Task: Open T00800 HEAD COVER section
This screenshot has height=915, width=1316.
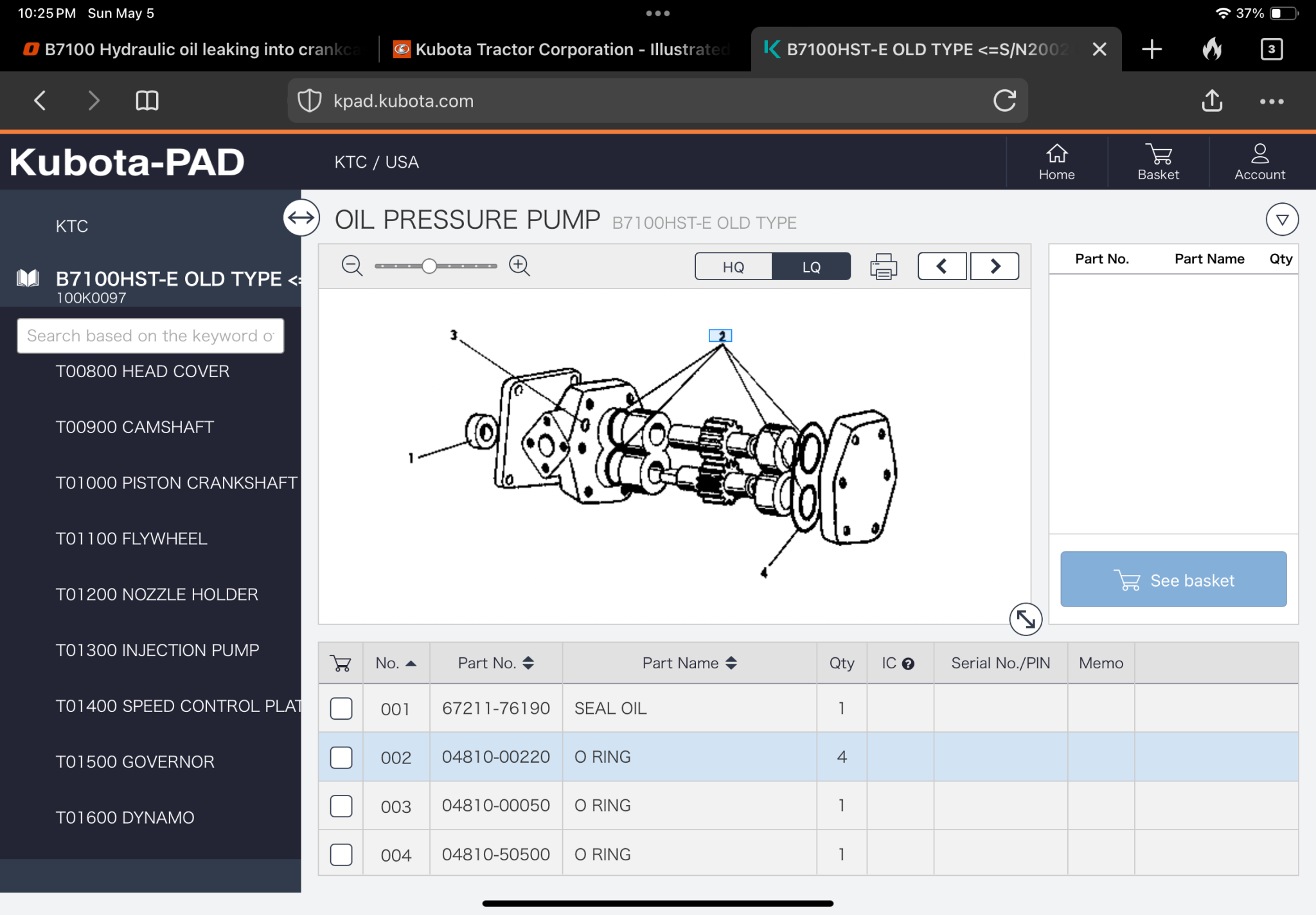Action: 143,371
